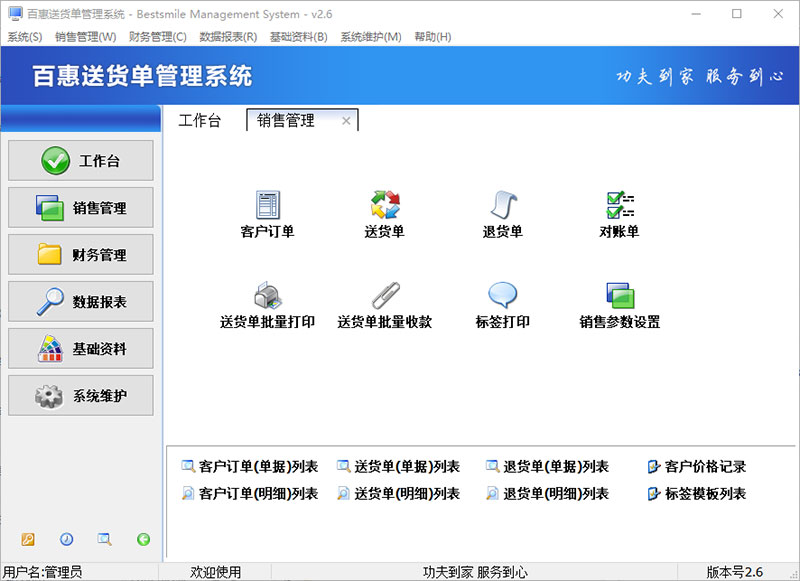Viewport: 800px width, 581px height.
Task: Open the 销售管理(W) menu
Action: coord(85,37)
